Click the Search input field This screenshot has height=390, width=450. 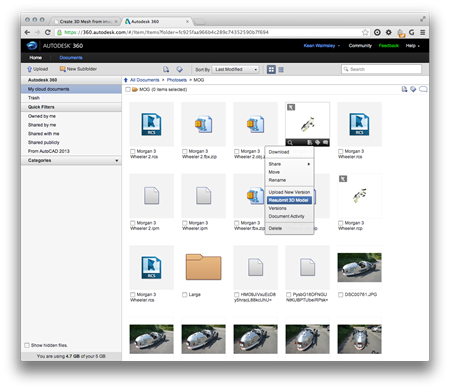click(x=381, y=69)
